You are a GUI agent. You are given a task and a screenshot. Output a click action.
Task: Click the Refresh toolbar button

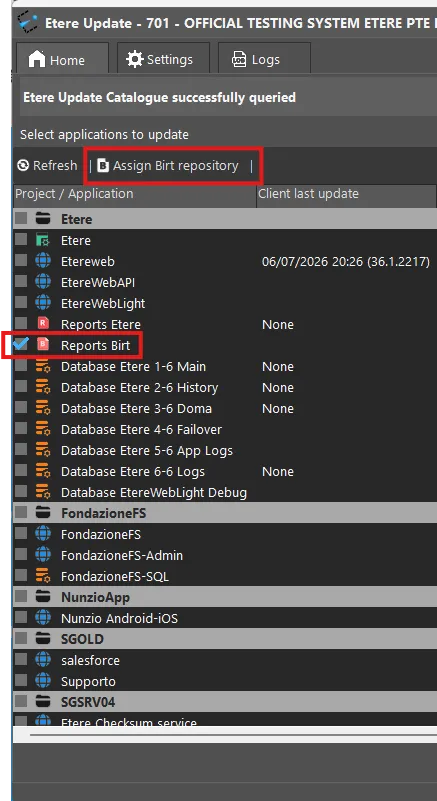[47, 166]
